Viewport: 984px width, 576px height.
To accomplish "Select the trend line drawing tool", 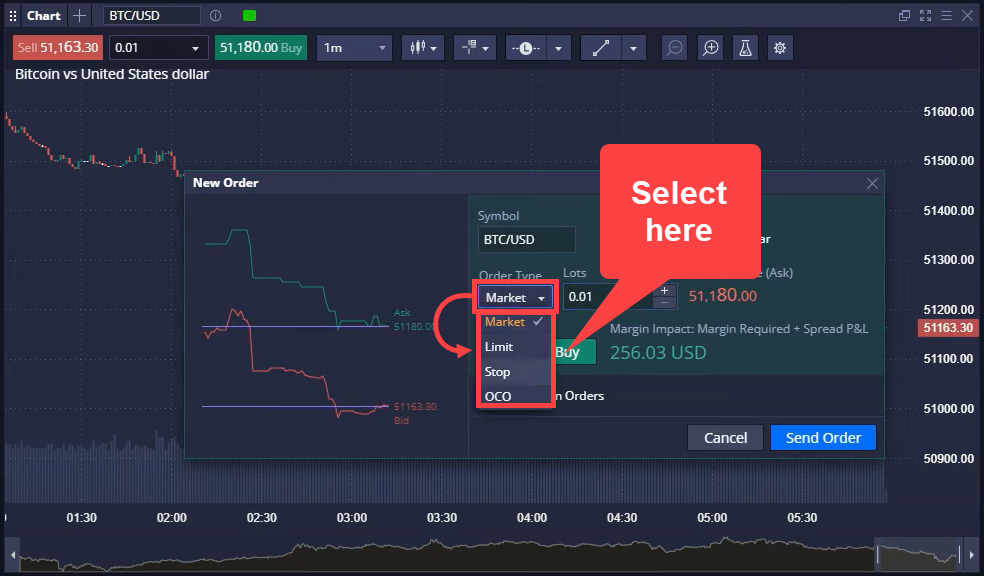I will 601,47.
